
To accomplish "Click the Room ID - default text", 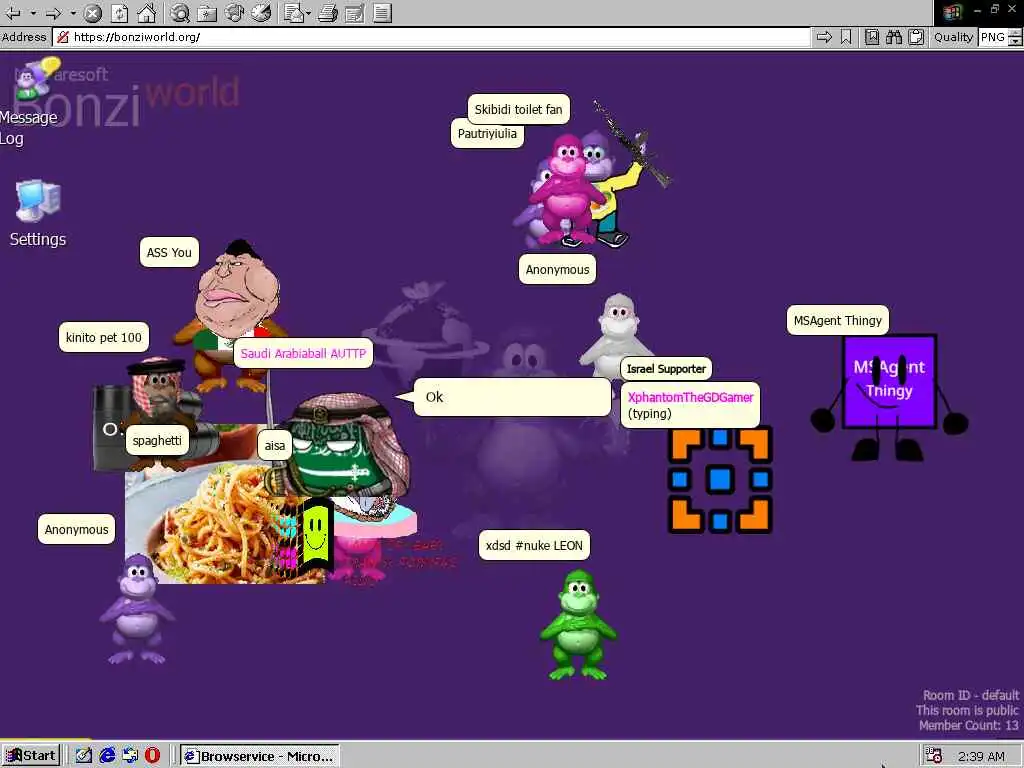I will [x=970, y=696].
